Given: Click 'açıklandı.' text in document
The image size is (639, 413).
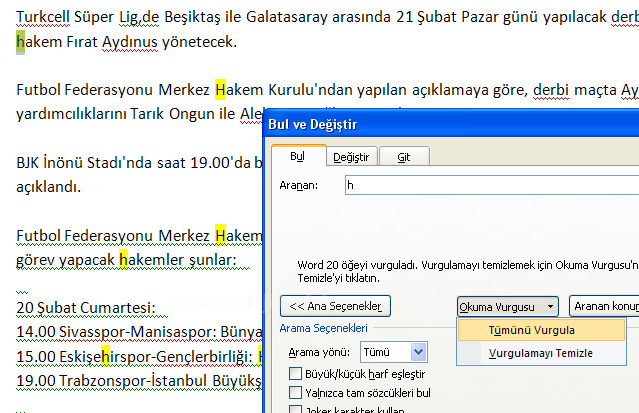Looking at the screenshot, I should pos(49,187).
